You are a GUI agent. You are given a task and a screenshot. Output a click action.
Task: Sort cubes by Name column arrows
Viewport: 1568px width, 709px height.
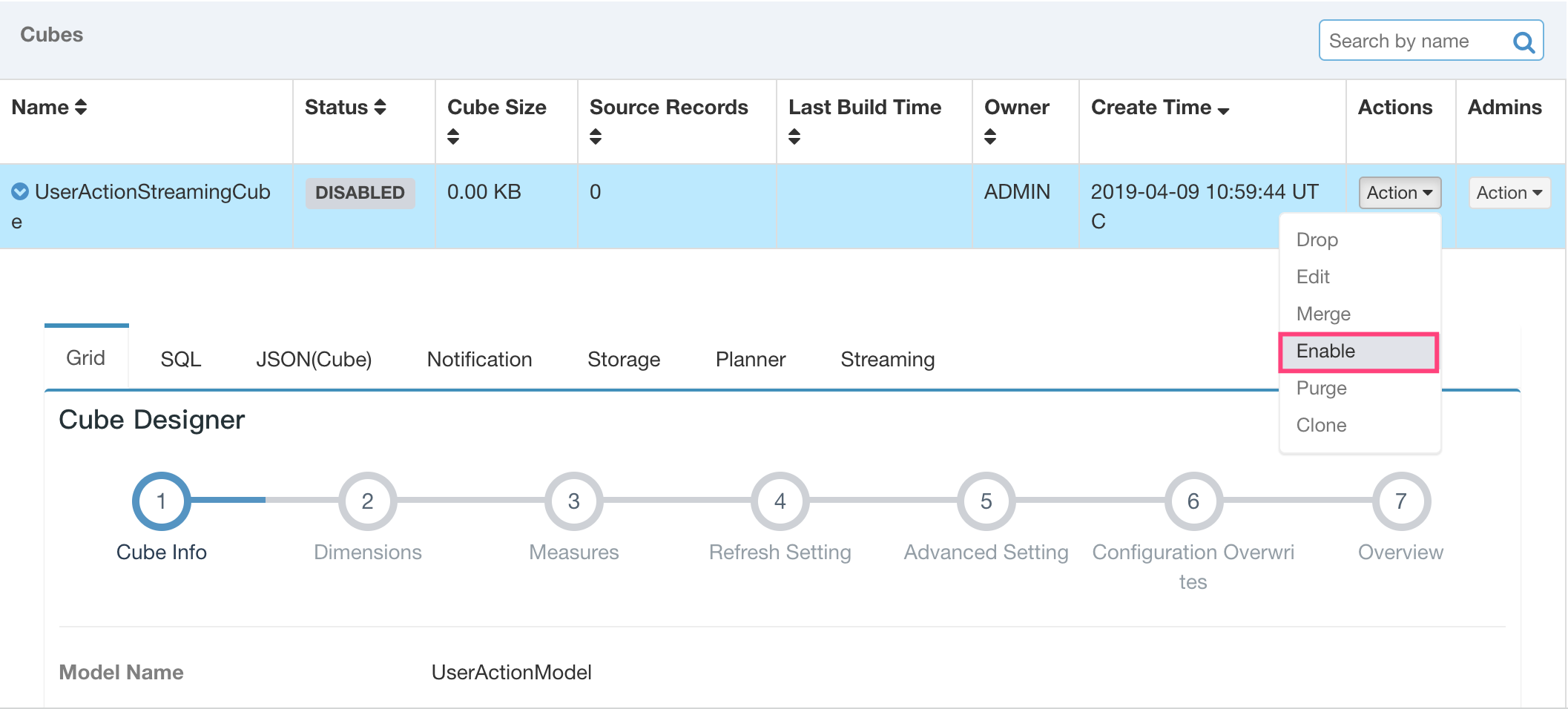coord(81,108)
